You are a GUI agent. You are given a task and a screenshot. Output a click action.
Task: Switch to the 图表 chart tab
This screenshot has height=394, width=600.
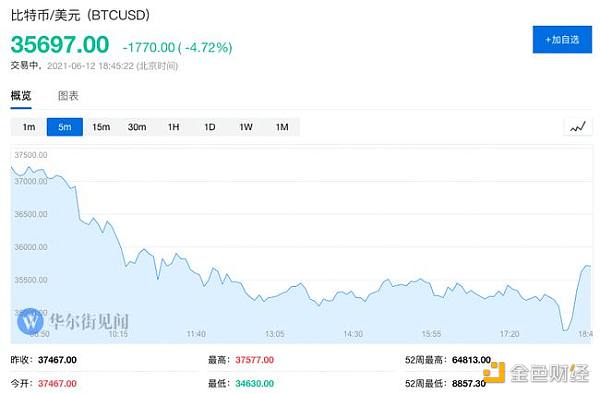pyautogui.click(x=68, y=96)
